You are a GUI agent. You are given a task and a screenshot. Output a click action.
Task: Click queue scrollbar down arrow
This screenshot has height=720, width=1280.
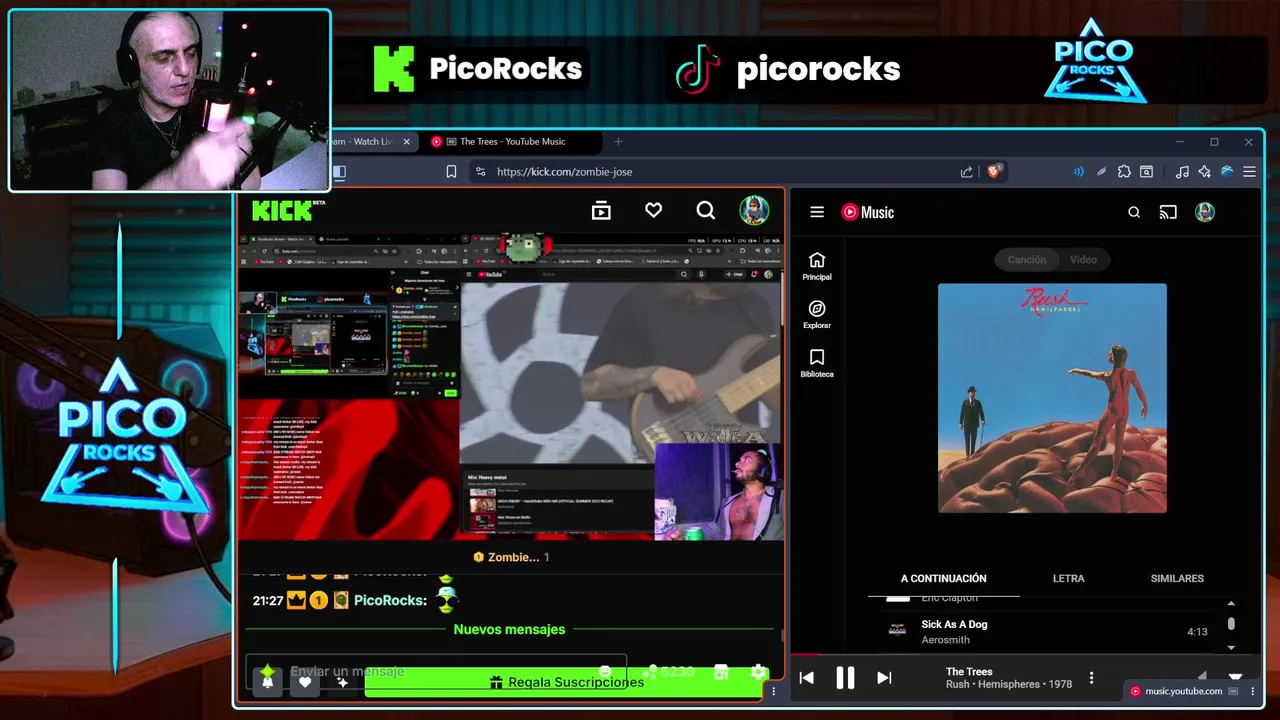[1231, 647]
